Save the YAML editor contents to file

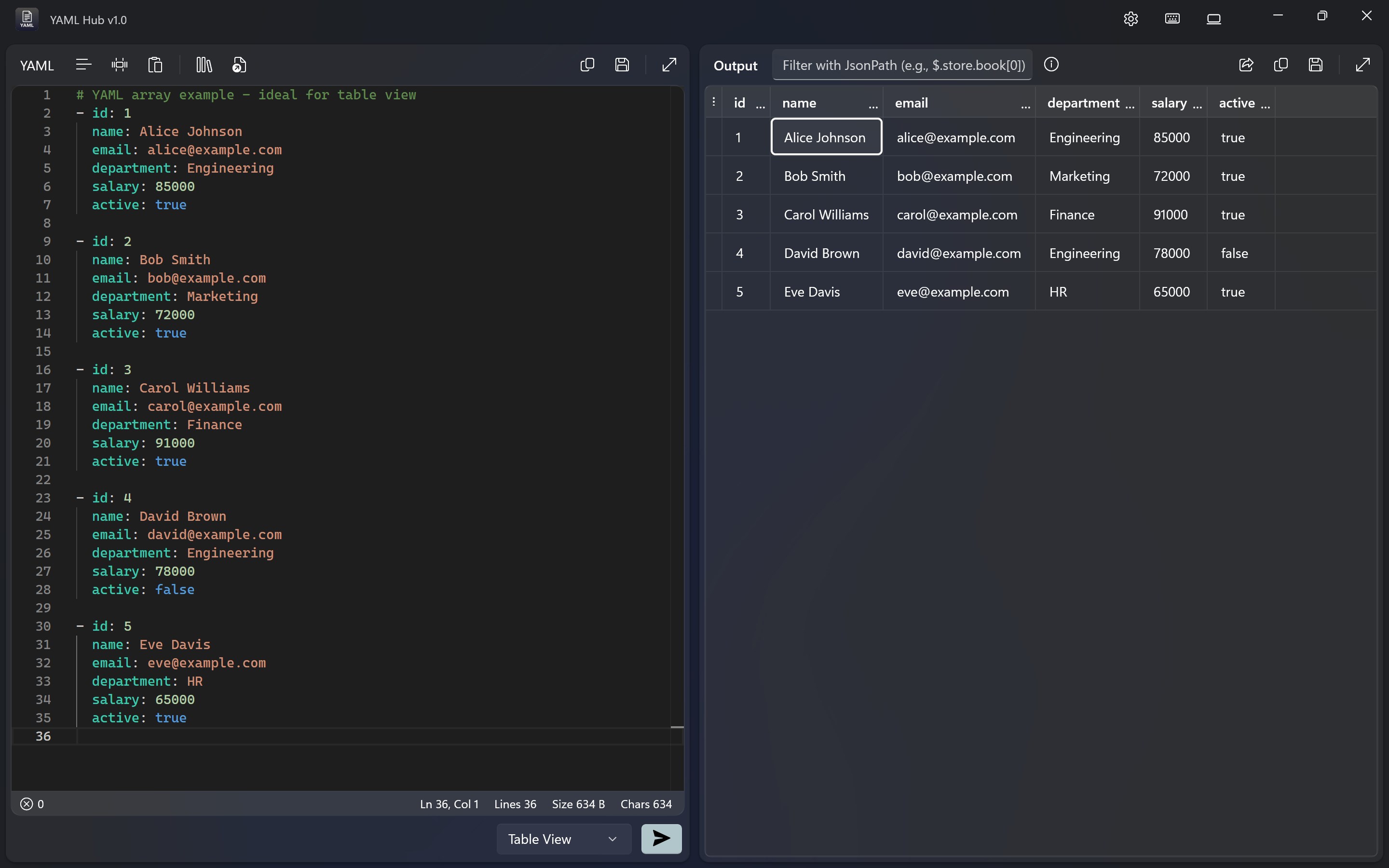click(622, 65)
